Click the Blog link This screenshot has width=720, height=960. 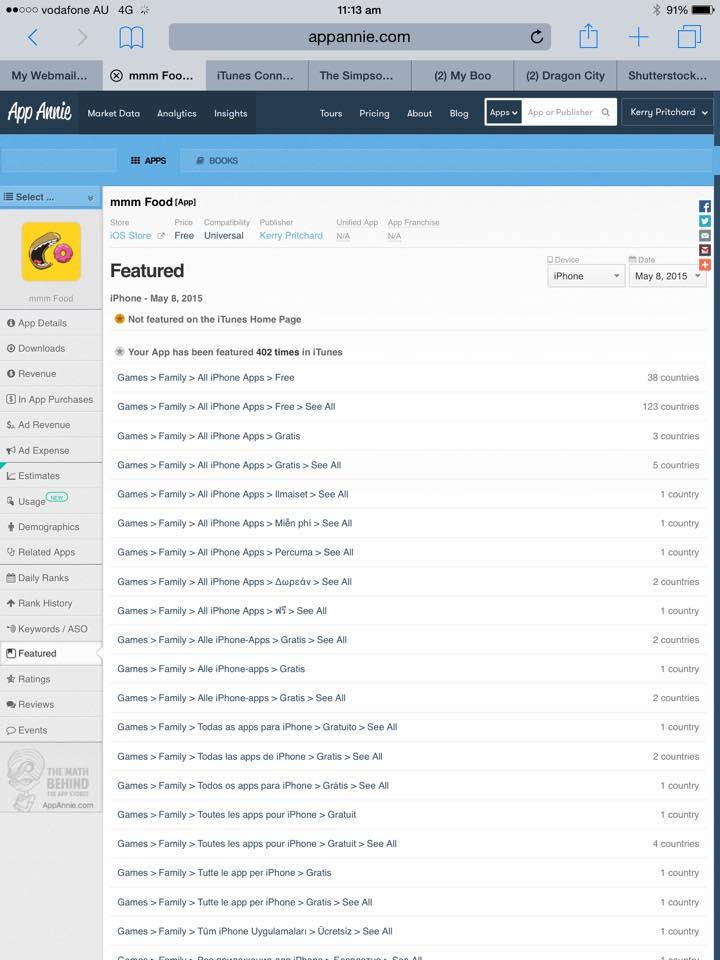tap(459, 113)
